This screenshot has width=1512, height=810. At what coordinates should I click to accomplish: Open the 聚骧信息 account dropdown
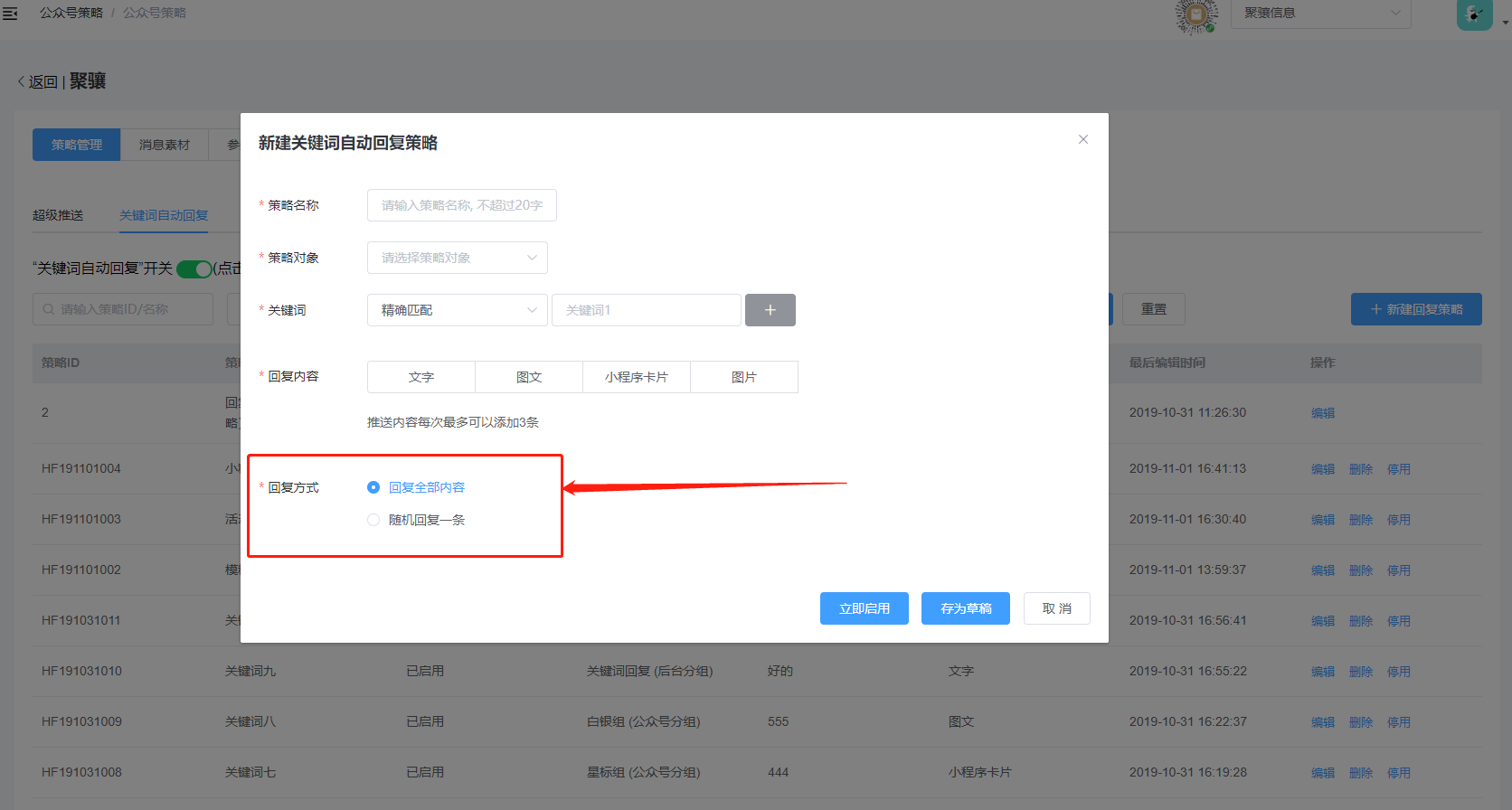click(1320, 14)
